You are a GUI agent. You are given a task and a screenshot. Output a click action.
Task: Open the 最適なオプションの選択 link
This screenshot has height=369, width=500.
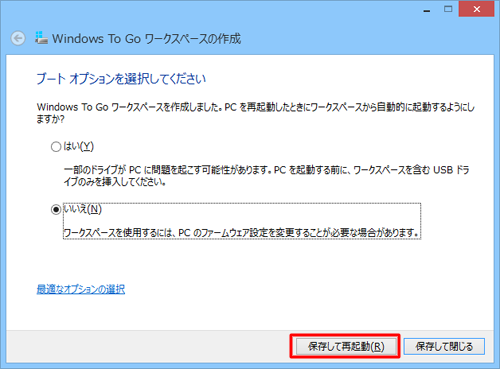(x=81, y=289)
